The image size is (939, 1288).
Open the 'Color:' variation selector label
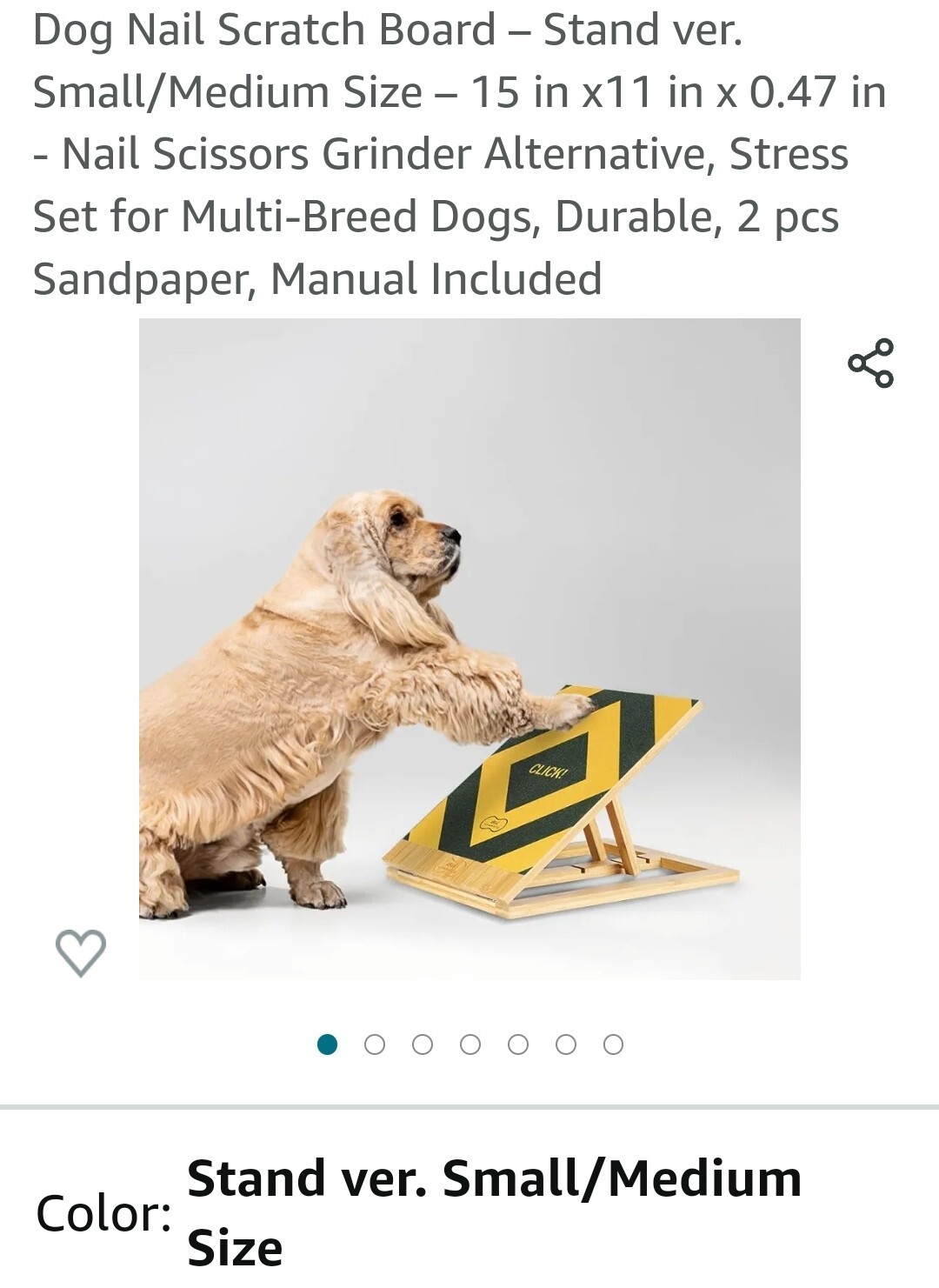[x=103, y=1213]
